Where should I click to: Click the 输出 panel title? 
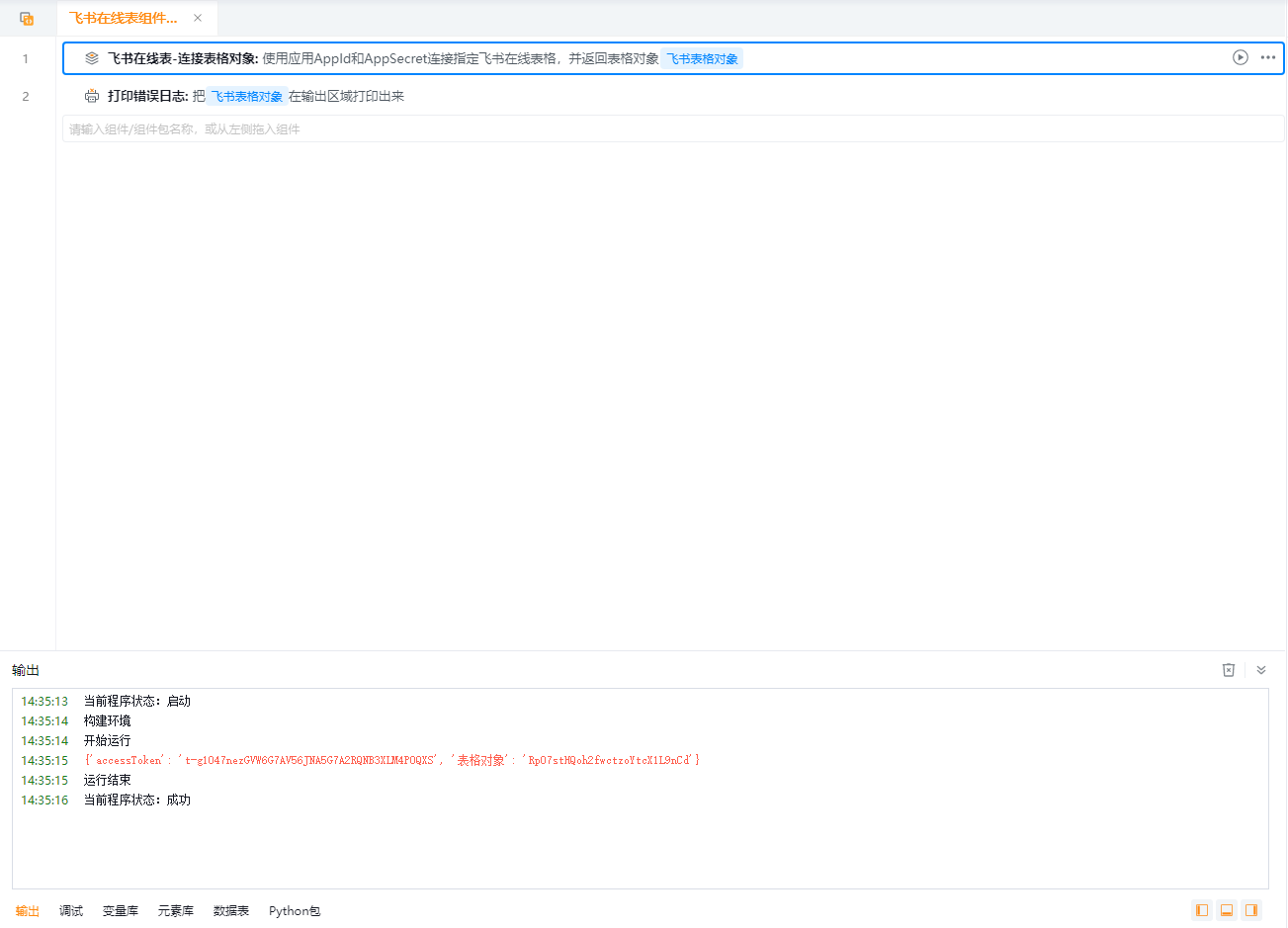(26, 670)
